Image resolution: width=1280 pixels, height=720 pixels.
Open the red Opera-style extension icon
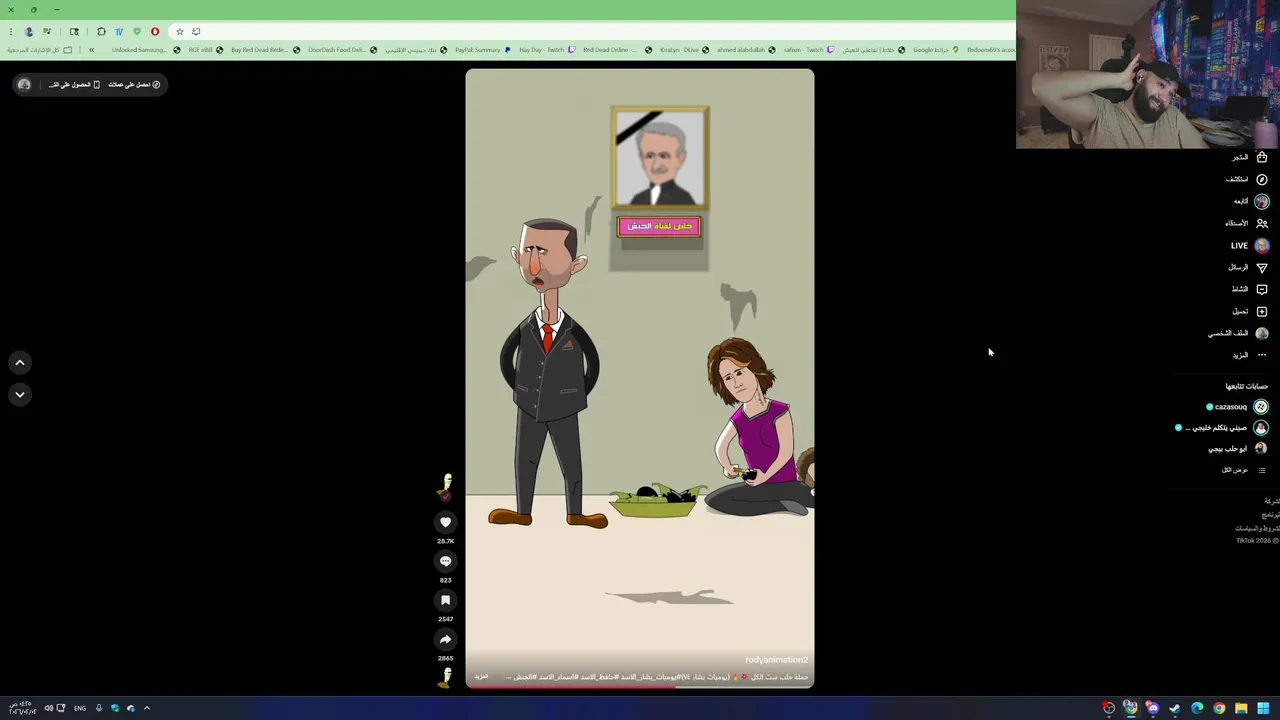155,32
